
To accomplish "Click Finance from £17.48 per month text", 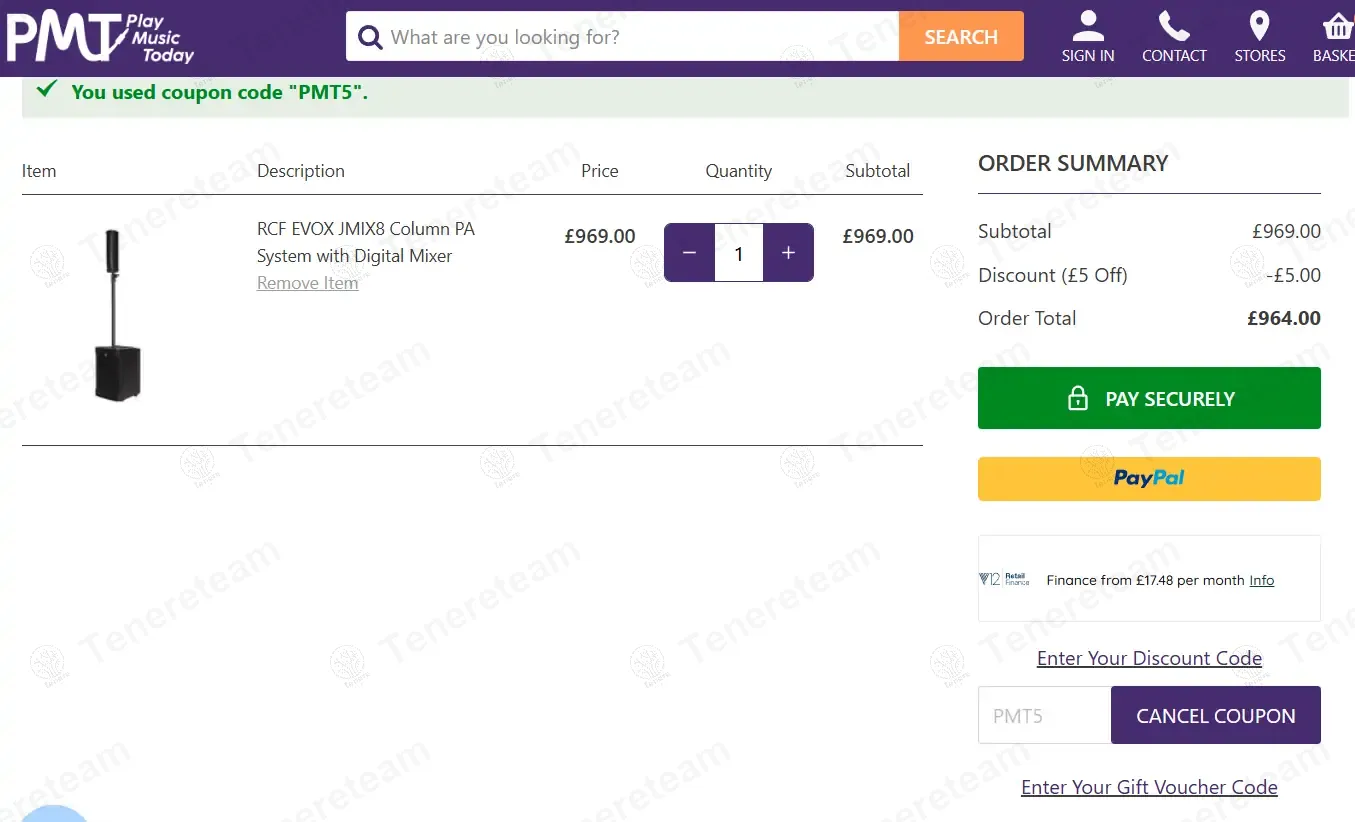I will click(1145, 580).
